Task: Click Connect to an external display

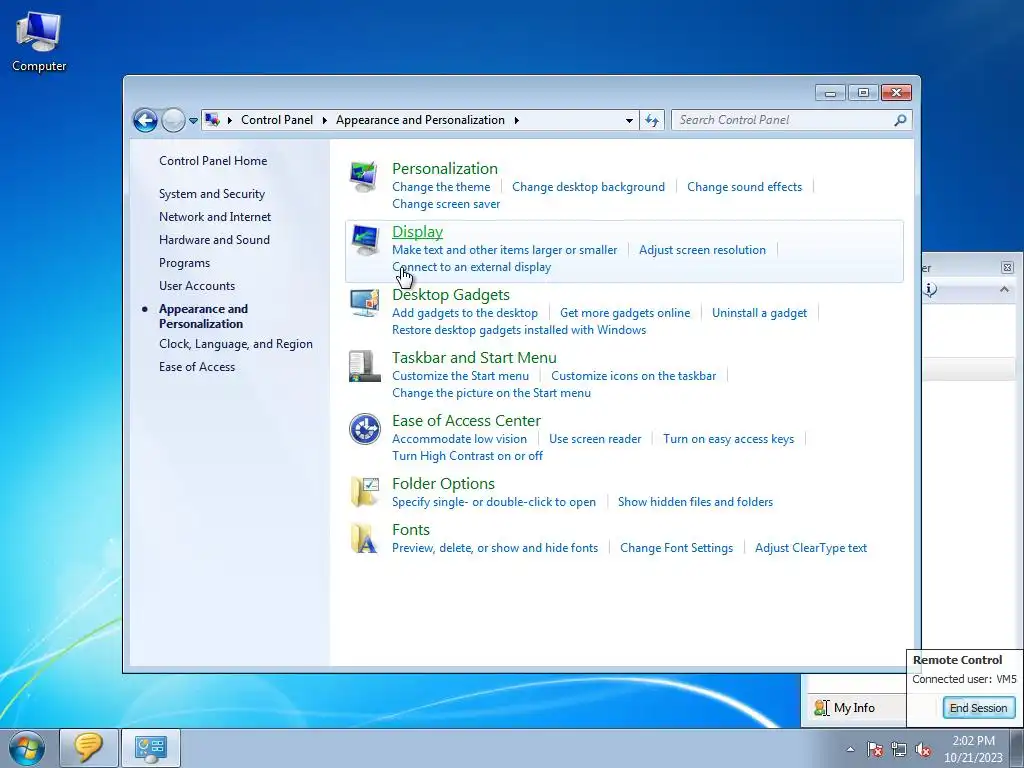Action: coord(472,266)
